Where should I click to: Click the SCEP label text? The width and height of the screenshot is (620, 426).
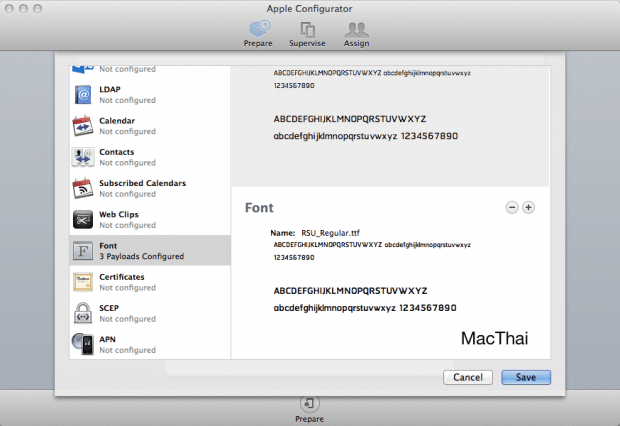pos(109,308)
